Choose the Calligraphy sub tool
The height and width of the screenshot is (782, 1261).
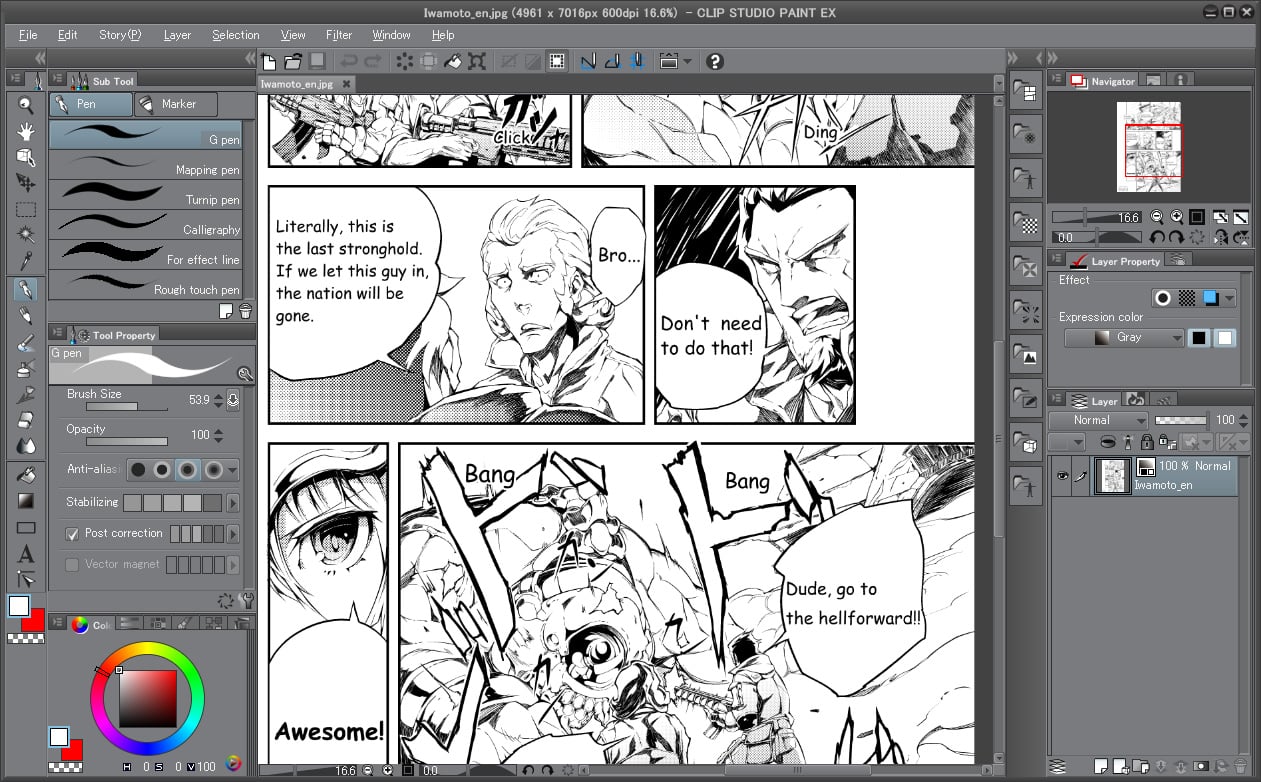coord(145,225)
